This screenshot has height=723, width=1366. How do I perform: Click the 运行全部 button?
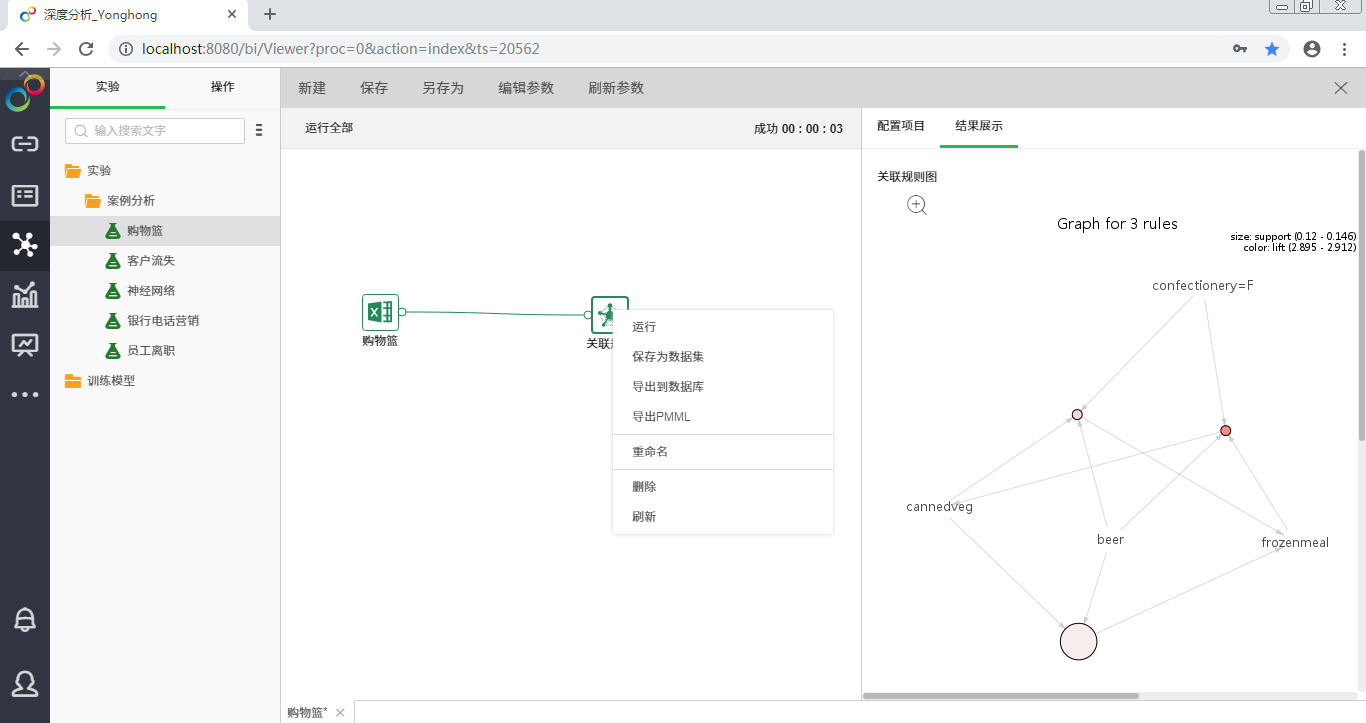click(329, 128)
